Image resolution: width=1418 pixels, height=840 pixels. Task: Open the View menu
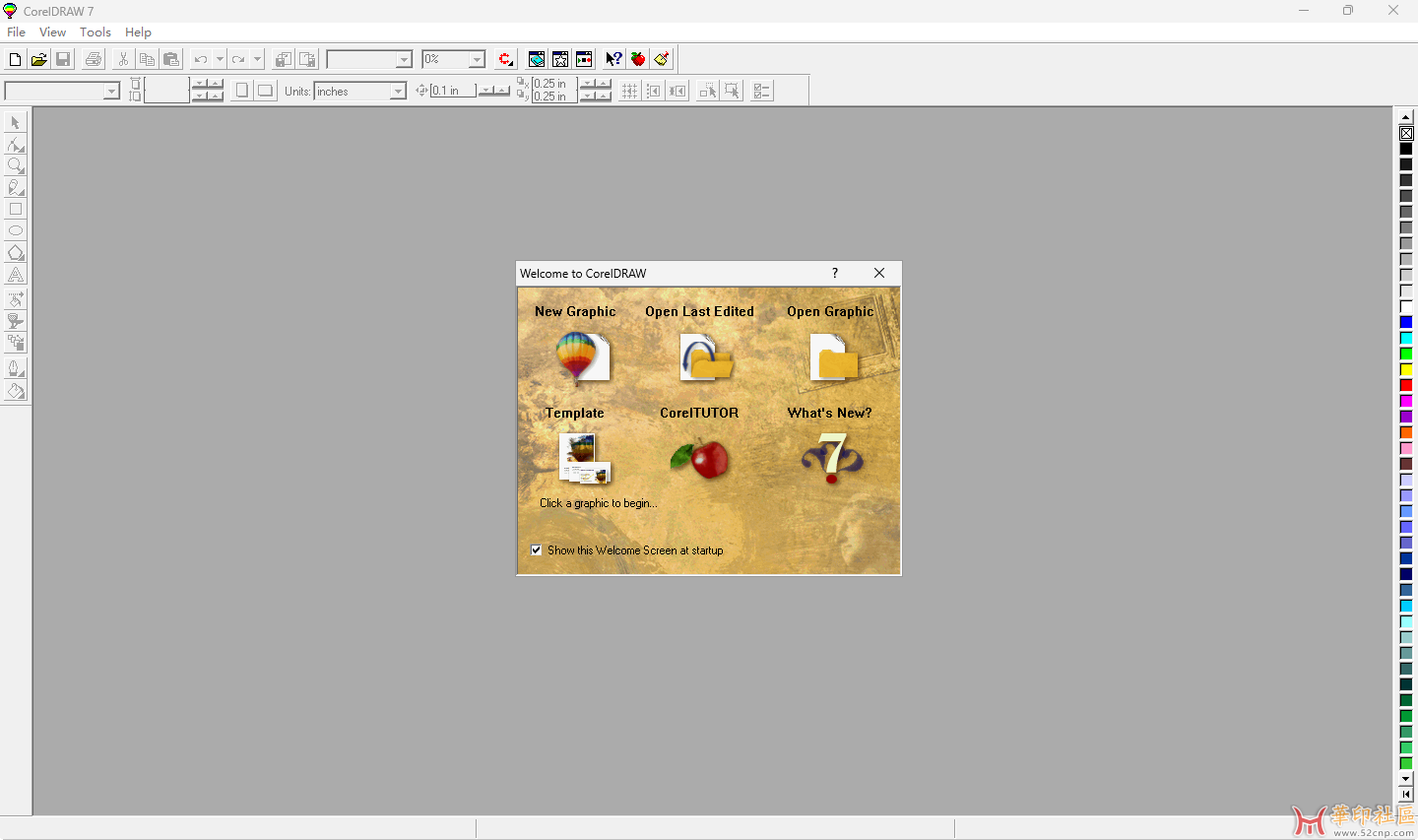(52, 32)
